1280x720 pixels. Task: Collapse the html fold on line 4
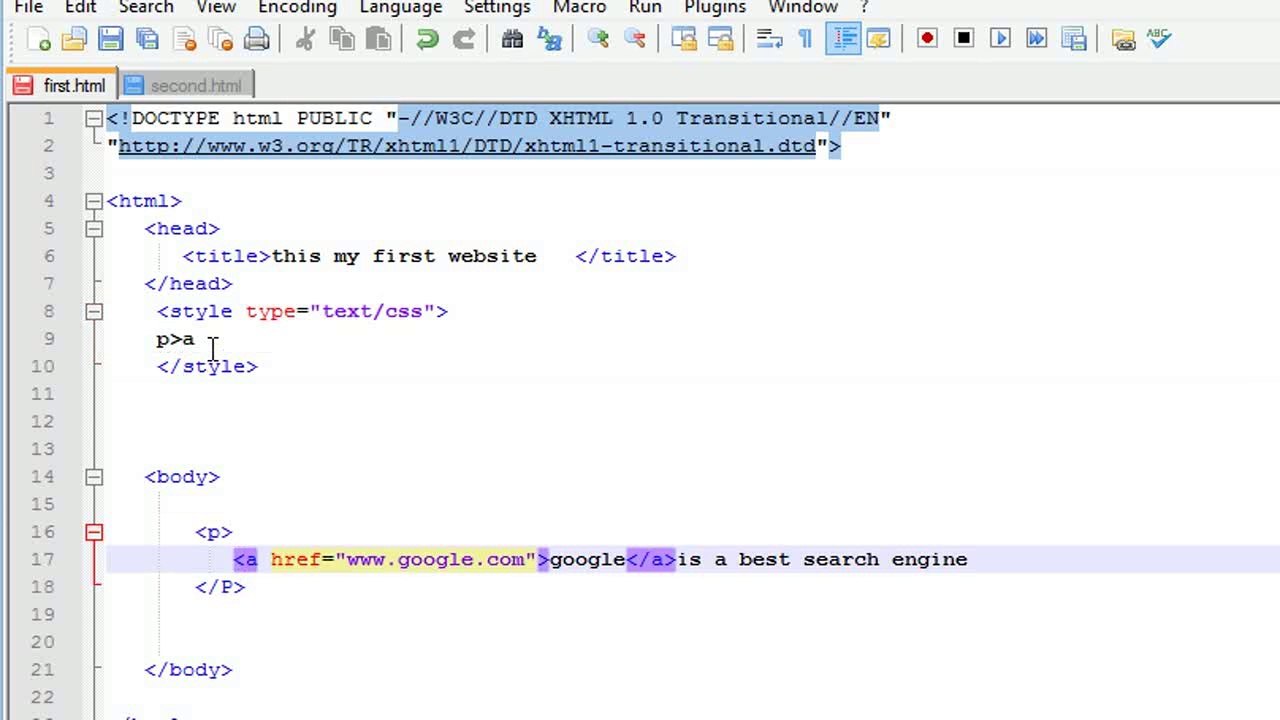93,202
